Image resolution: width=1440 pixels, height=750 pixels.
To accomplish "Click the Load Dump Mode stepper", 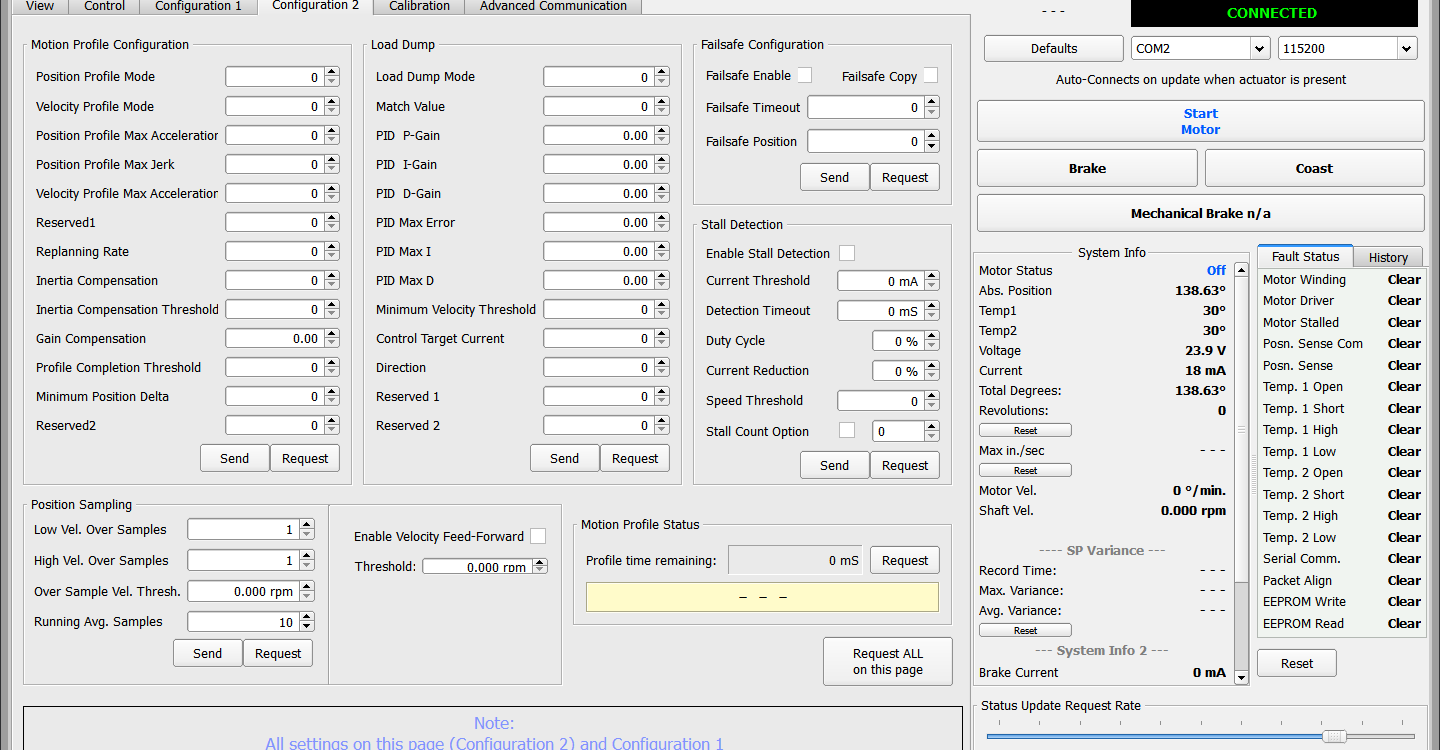I will 661,77.
